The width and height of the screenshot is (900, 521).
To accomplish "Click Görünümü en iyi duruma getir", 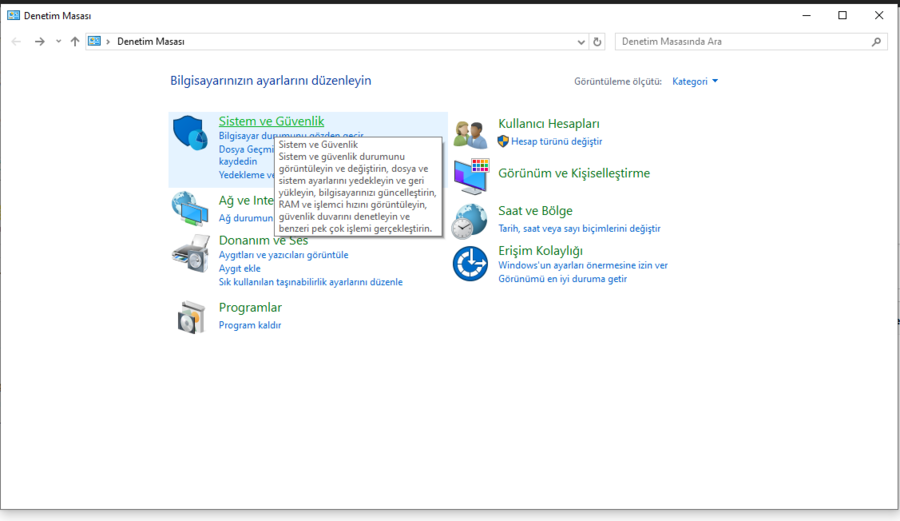I will pos(562,279).
